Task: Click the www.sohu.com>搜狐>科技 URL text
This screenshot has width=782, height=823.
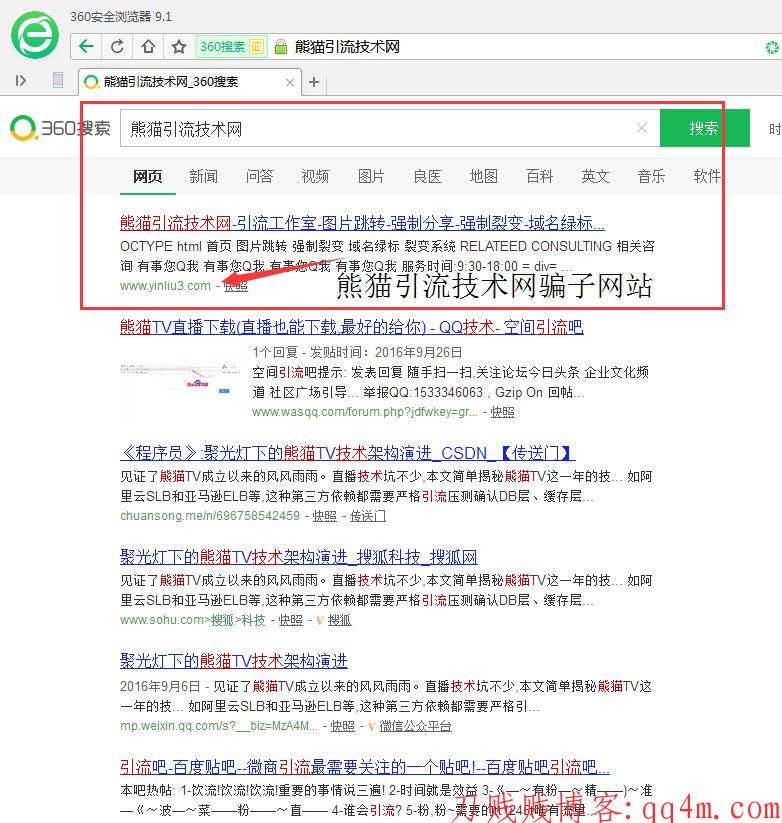Action: coord(193,620)
